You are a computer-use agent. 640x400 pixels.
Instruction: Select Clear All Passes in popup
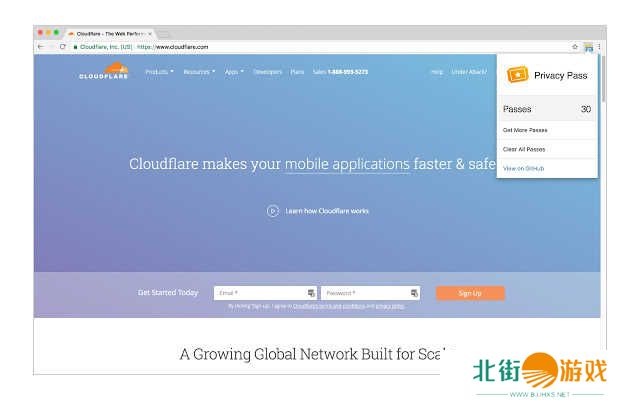(x=524, y=149)
